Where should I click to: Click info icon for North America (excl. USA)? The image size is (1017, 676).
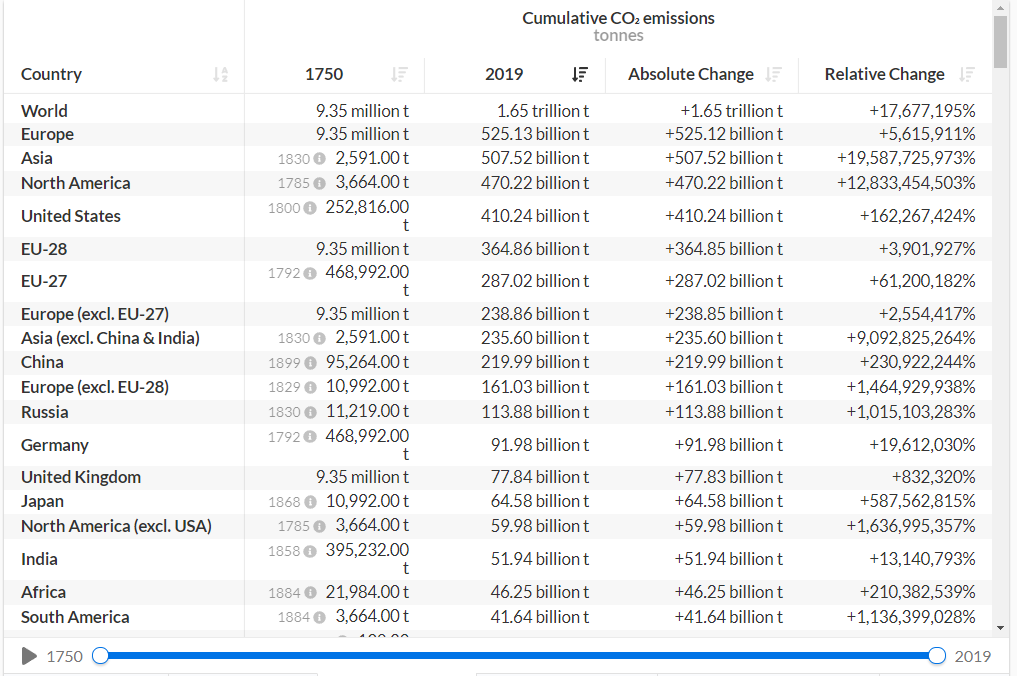[319, 527]
